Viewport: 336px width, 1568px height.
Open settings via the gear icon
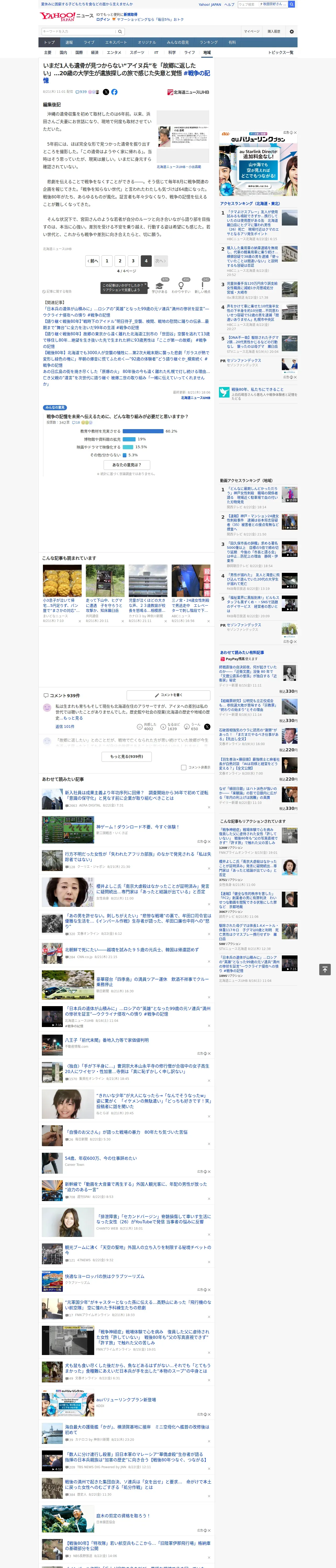tap(292, 32)
